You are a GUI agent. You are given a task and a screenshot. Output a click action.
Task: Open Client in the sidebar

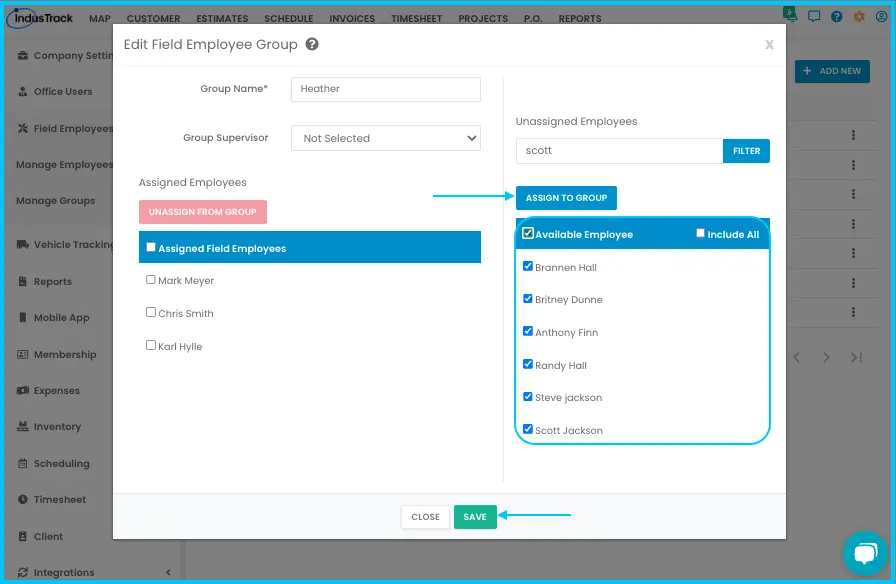tap(41, 537)
